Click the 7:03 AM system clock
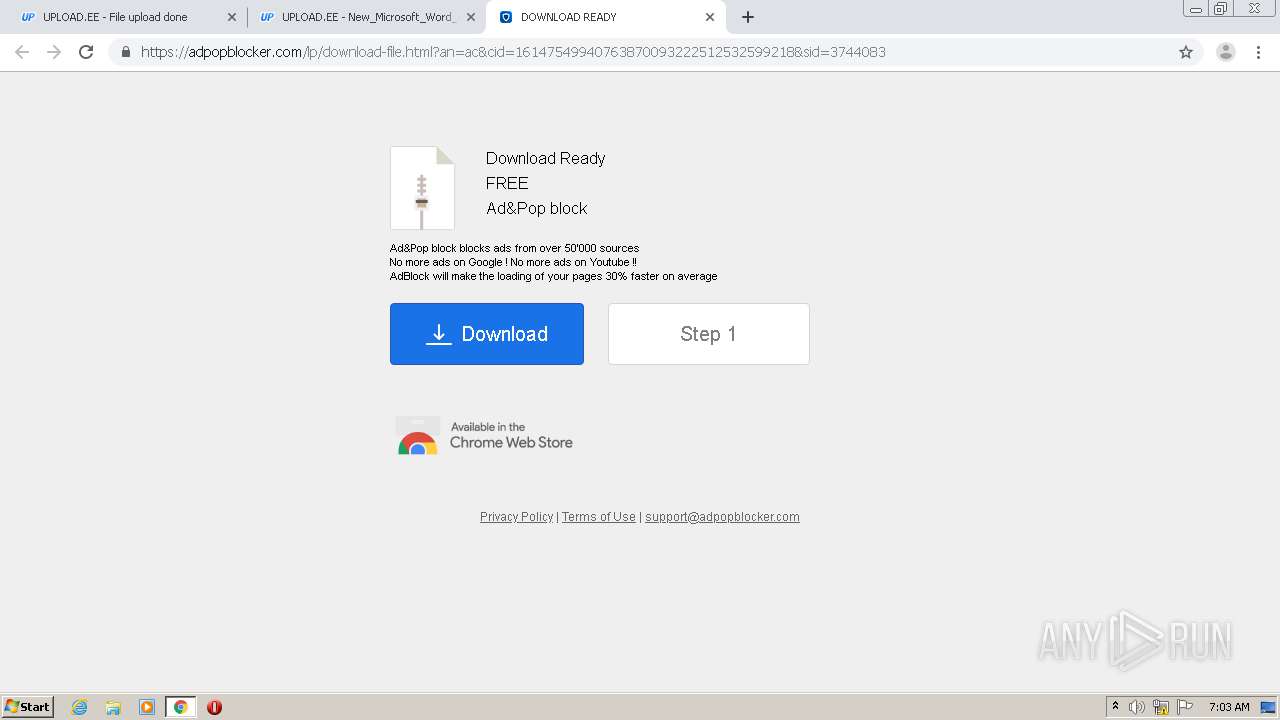Image resolution: width=1280 pixels, height=720 pixels. (x=1229, y=707)
